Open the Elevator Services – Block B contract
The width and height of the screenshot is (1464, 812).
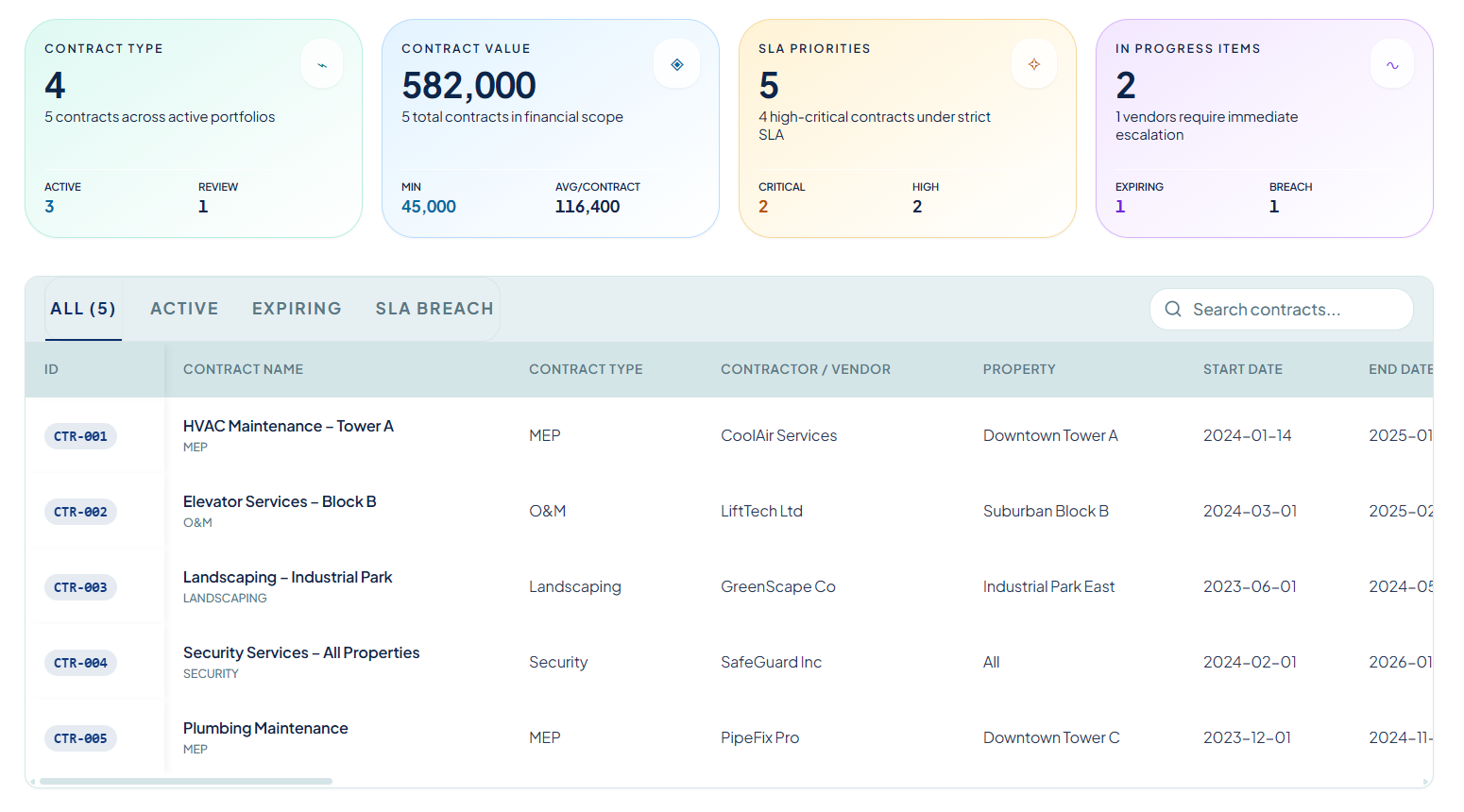280,501
